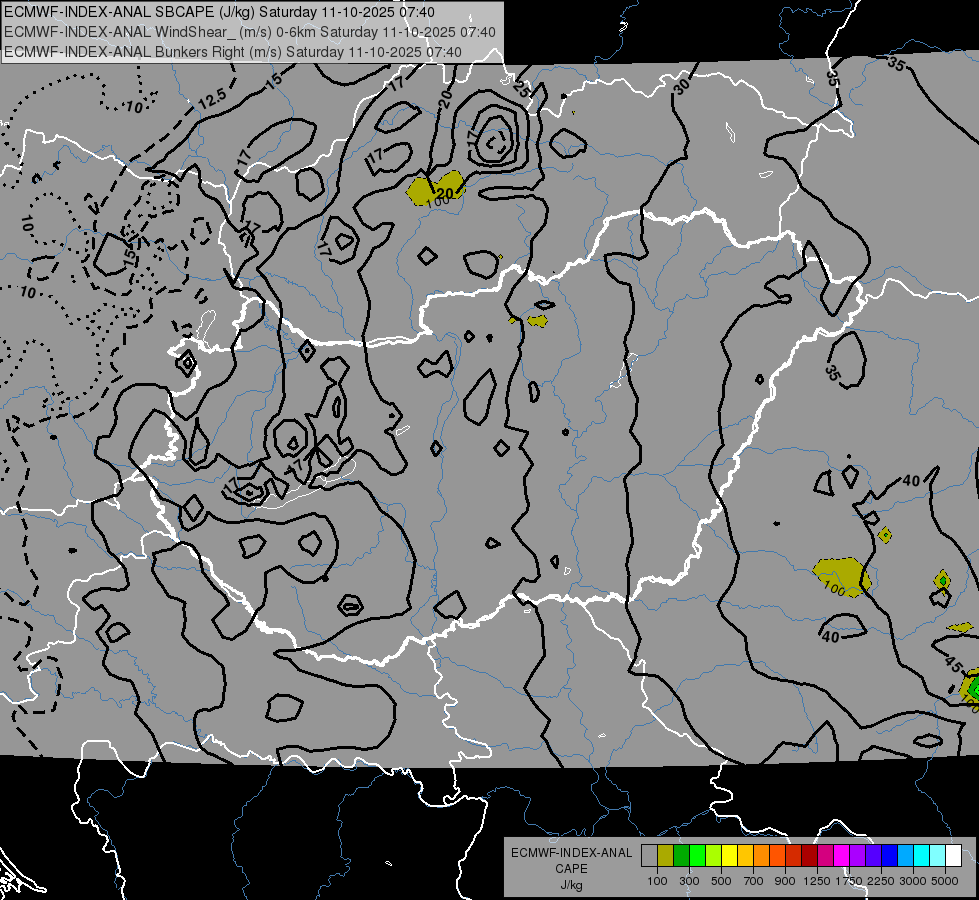
Task: Click the SBCAPE title line in header
Action: tap(220, 12)
